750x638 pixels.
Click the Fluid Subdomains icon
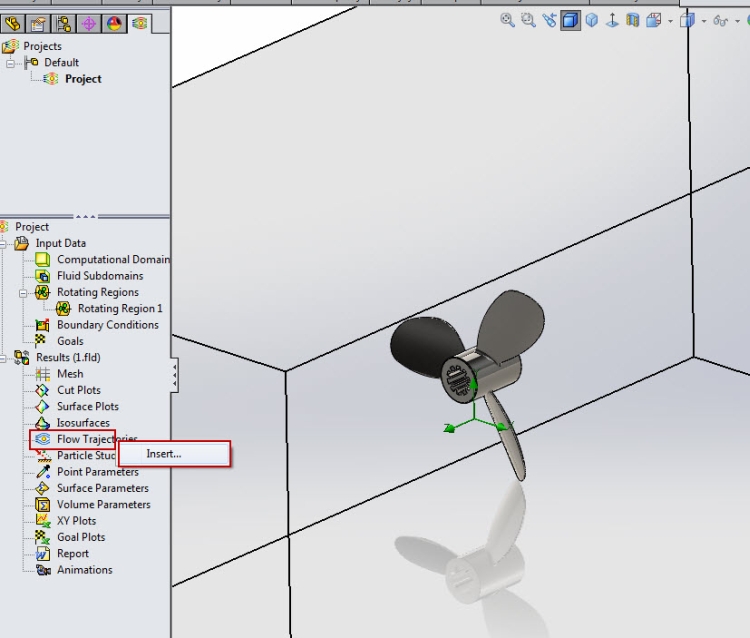[x=42, y=276]
